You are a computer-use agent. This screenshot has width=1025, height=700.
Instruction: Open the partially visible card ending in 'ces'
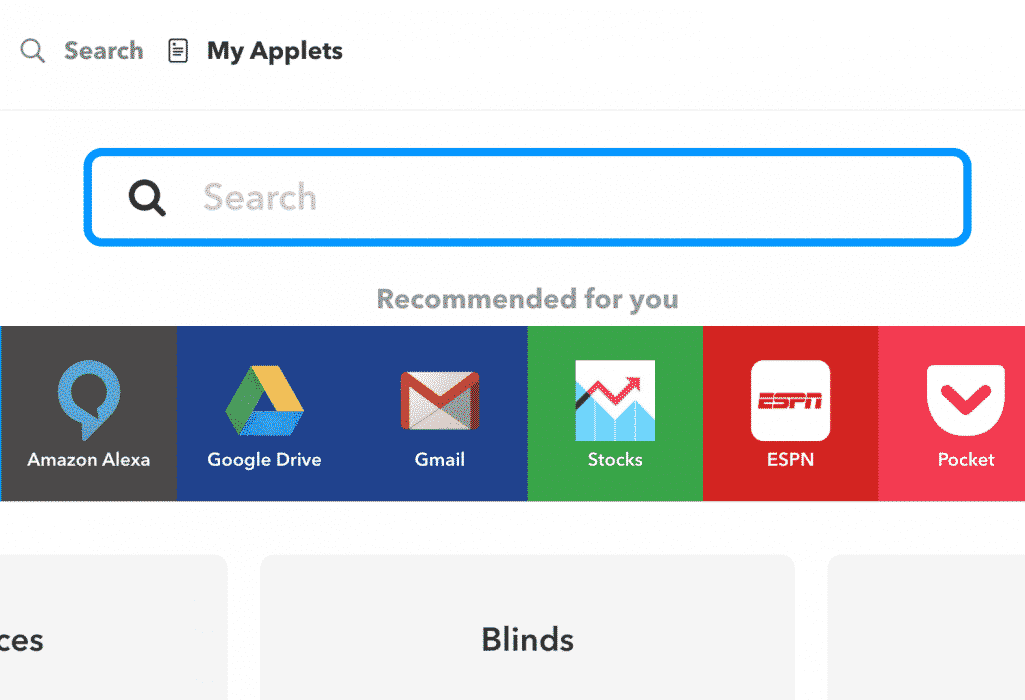[114, 627]
